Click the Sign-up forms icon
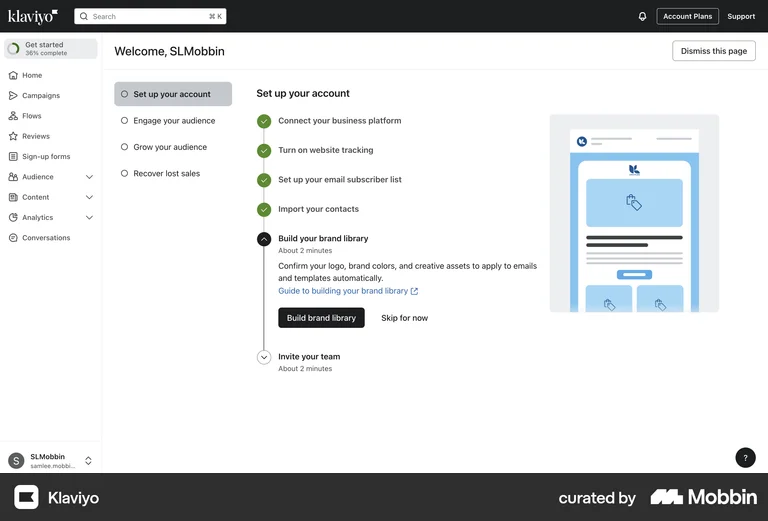Viewport: 768px width, 521px height. coord(13,157)
